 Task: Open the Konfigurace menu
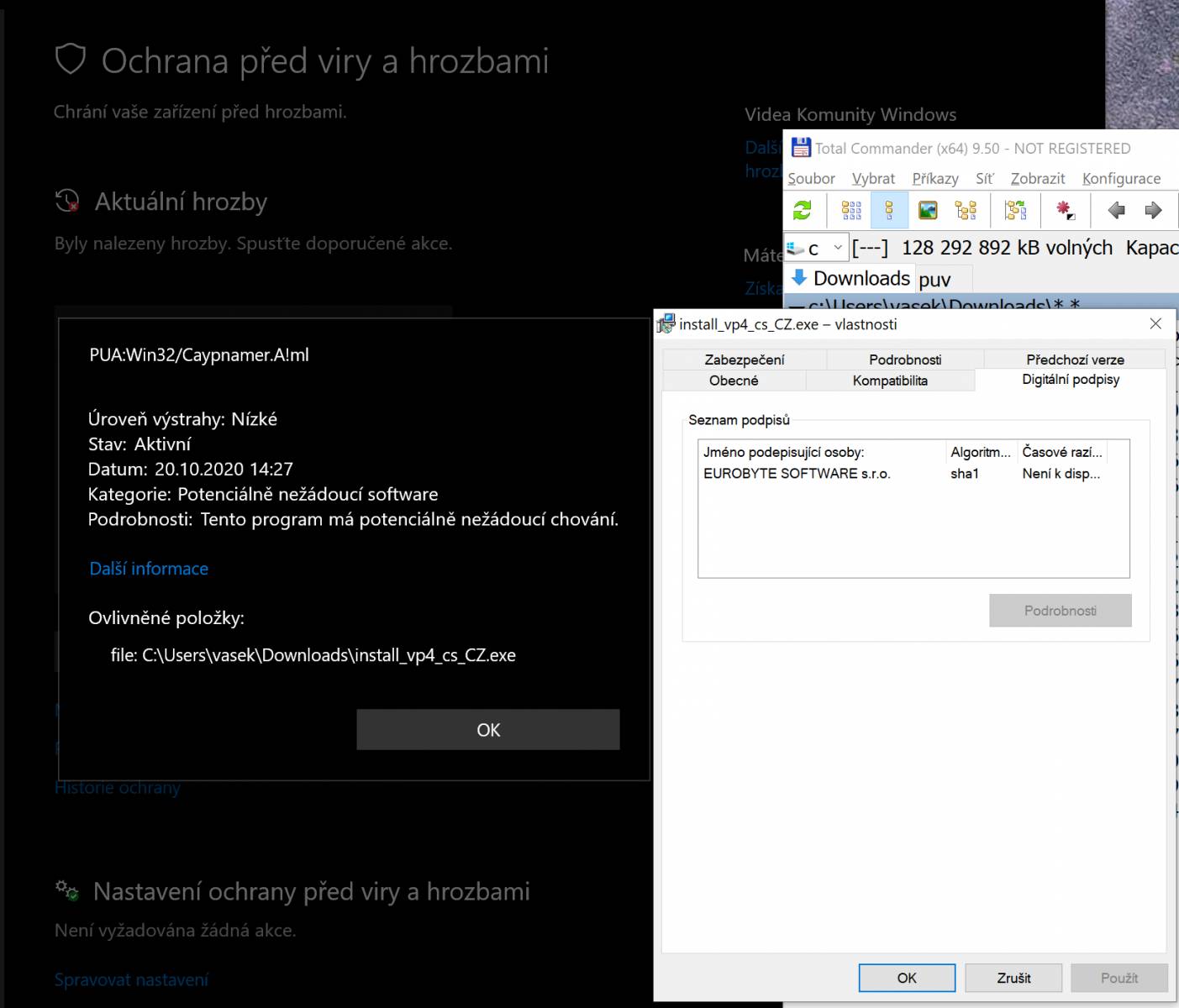1121,178
